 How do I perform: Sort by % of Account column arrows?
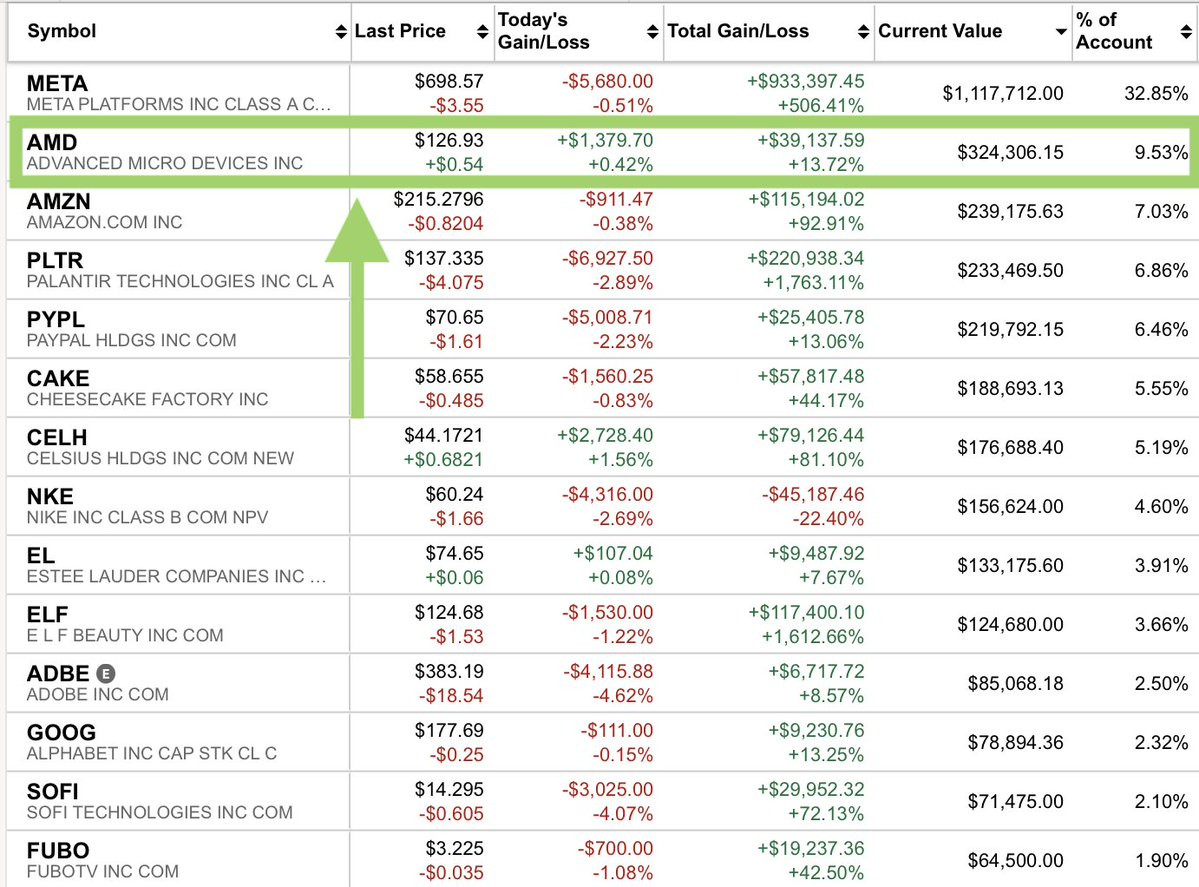click(1186, 31)
